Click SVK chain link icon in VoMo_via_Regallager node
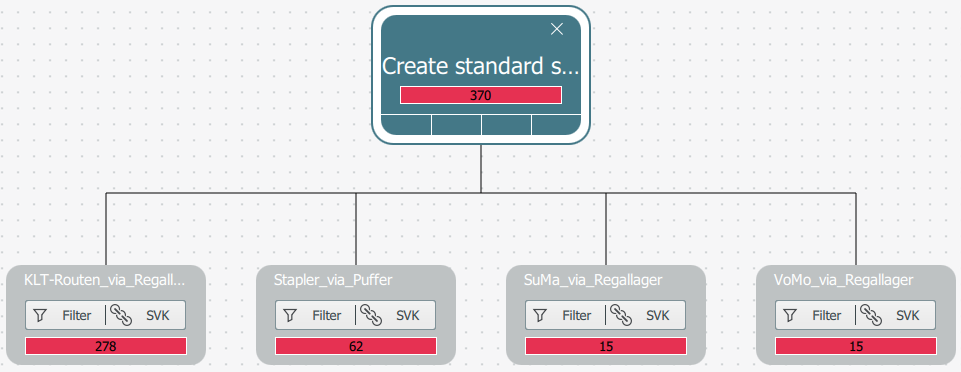 [871, 315]
